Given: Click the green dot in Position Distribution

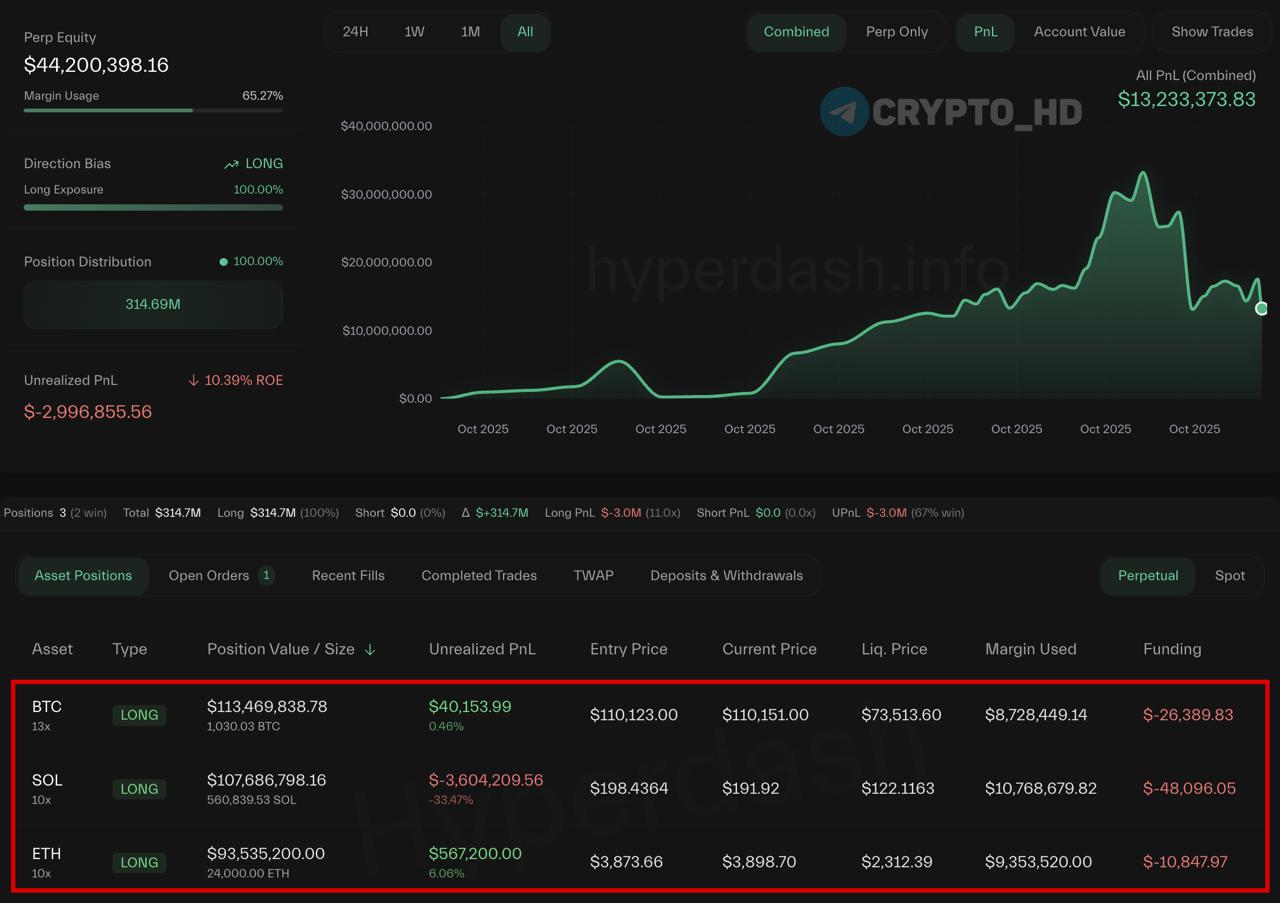Looking at the screenshot, I should pos(223,262).
